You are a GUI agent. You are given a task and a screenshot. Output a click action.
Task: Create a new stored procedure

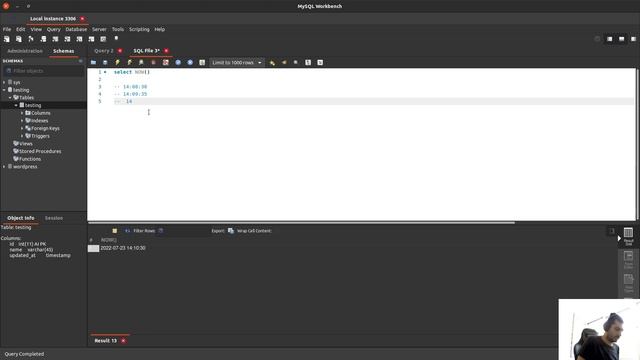coord(79,39)
